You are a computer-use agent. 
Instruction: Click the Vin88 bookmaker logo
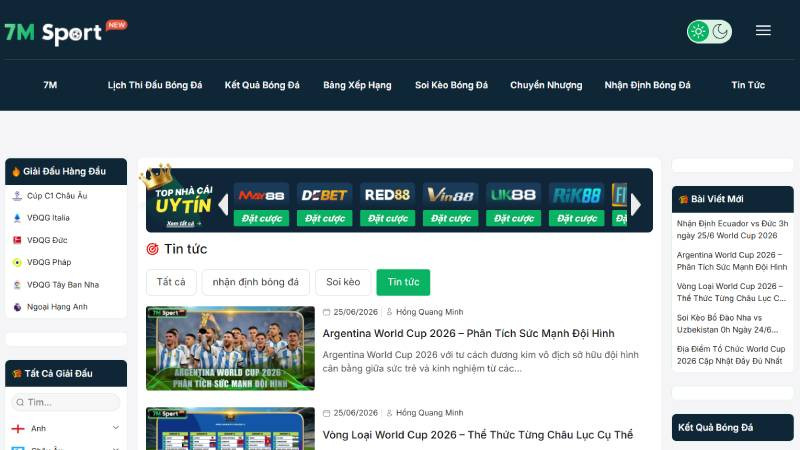[451, 195]
